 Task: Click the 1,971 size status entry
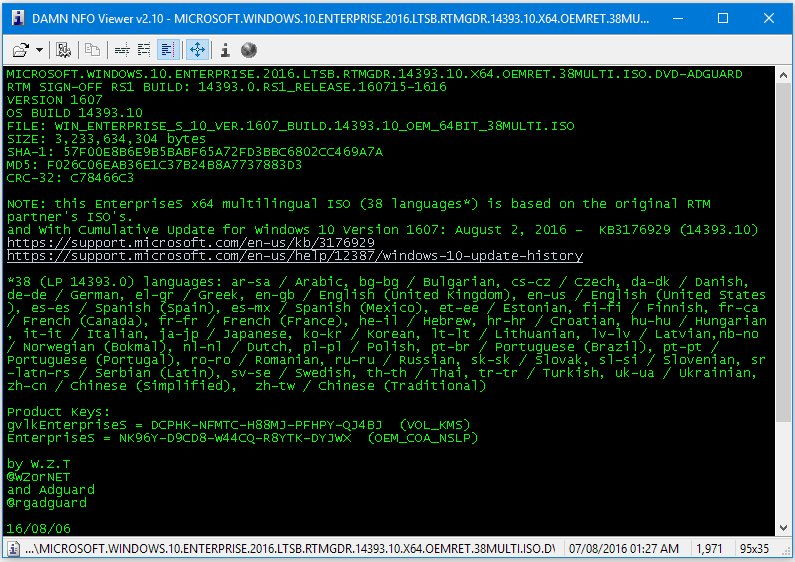pyautogui.click(x=709, y=549)
